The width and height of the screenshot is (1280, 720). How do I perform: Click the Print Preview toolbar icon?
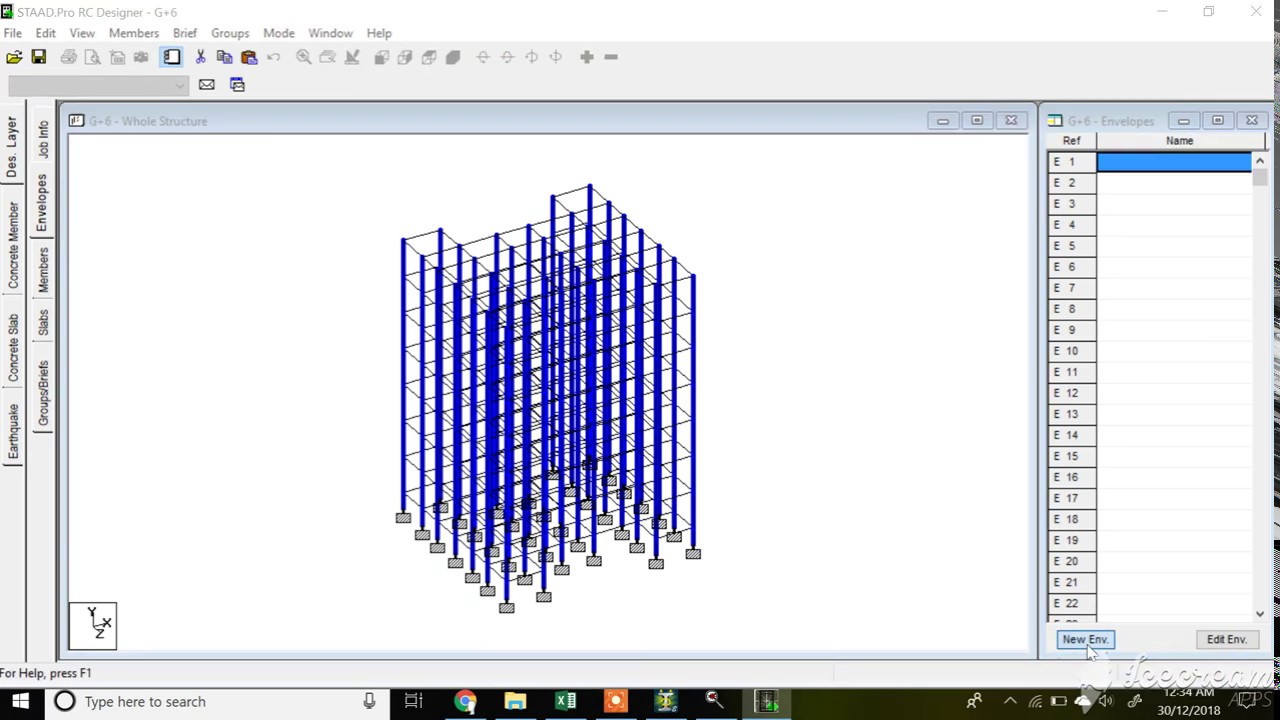pyautogui.click(x=92, y=57)
